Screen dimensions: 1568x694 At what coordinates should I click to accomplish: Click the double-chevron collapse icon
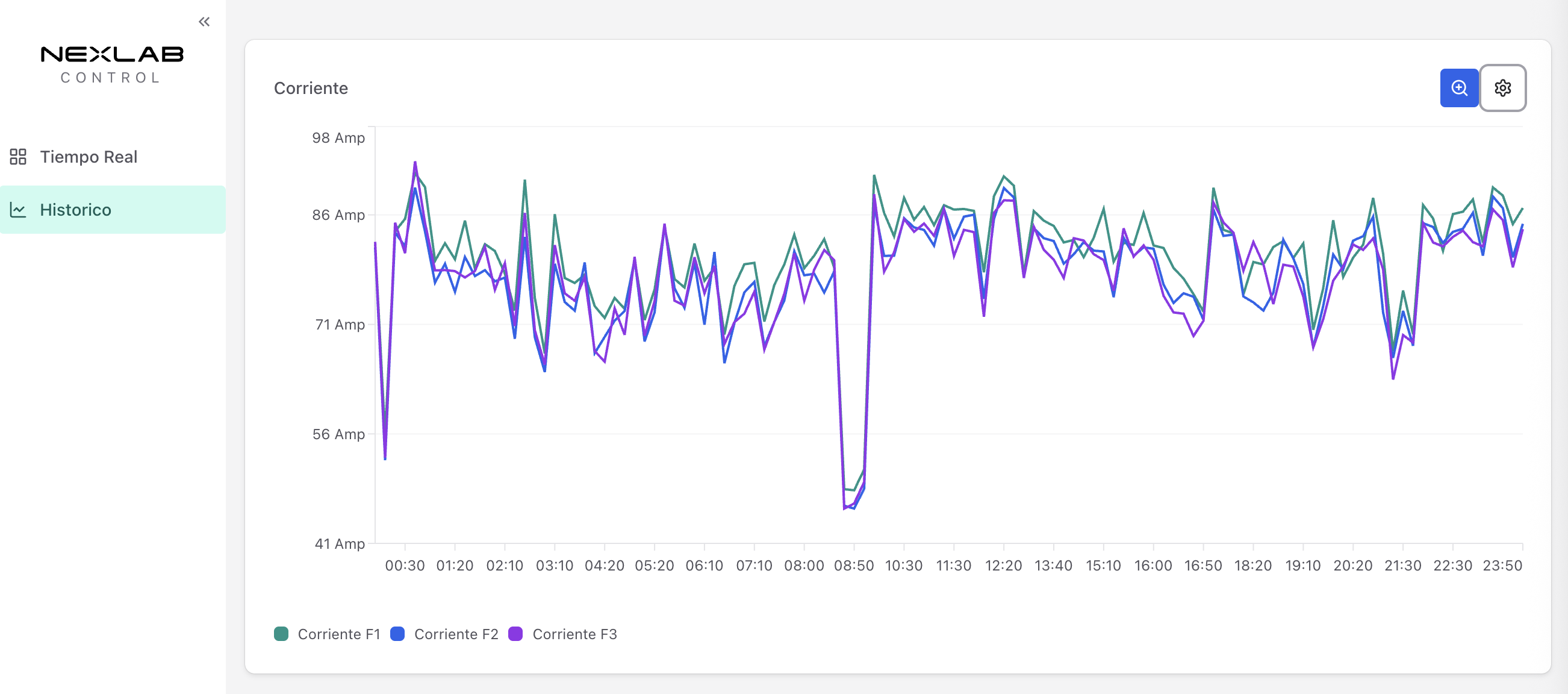pos(205,21)
